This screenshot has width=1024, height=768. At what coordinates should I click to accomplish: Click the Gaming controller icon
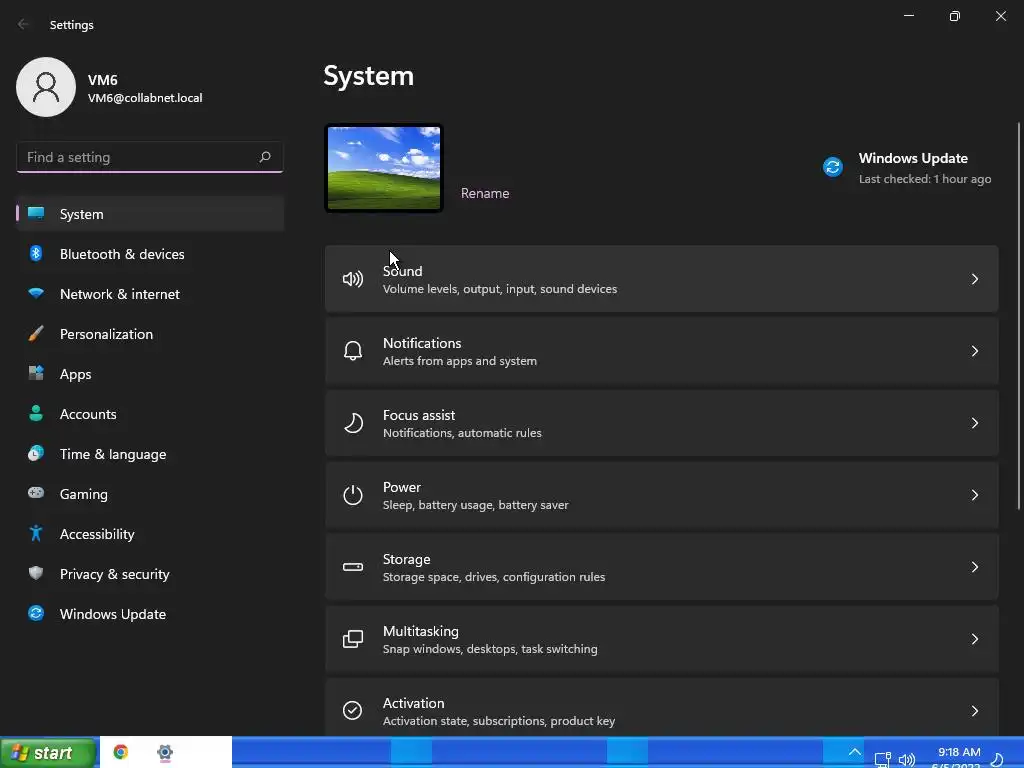click(x=36, y=493)
